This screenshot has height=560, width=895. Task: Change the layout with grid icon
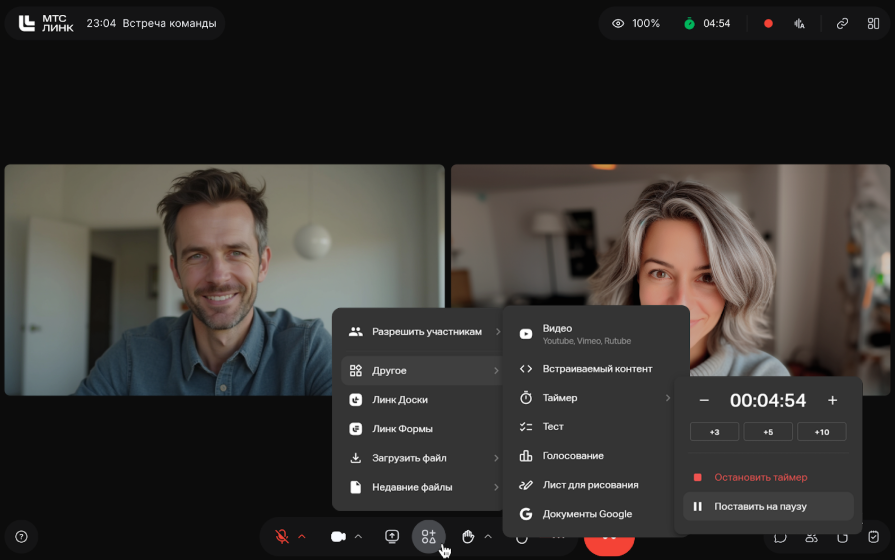point(873,23)
